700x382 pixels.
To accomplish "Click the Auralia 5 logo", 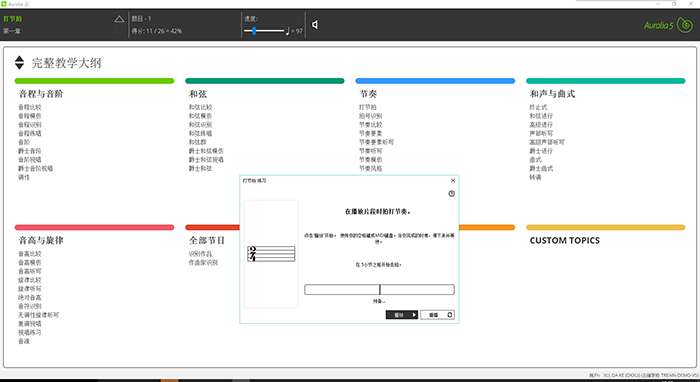I will pyautogui.click(x=668, y=25).
